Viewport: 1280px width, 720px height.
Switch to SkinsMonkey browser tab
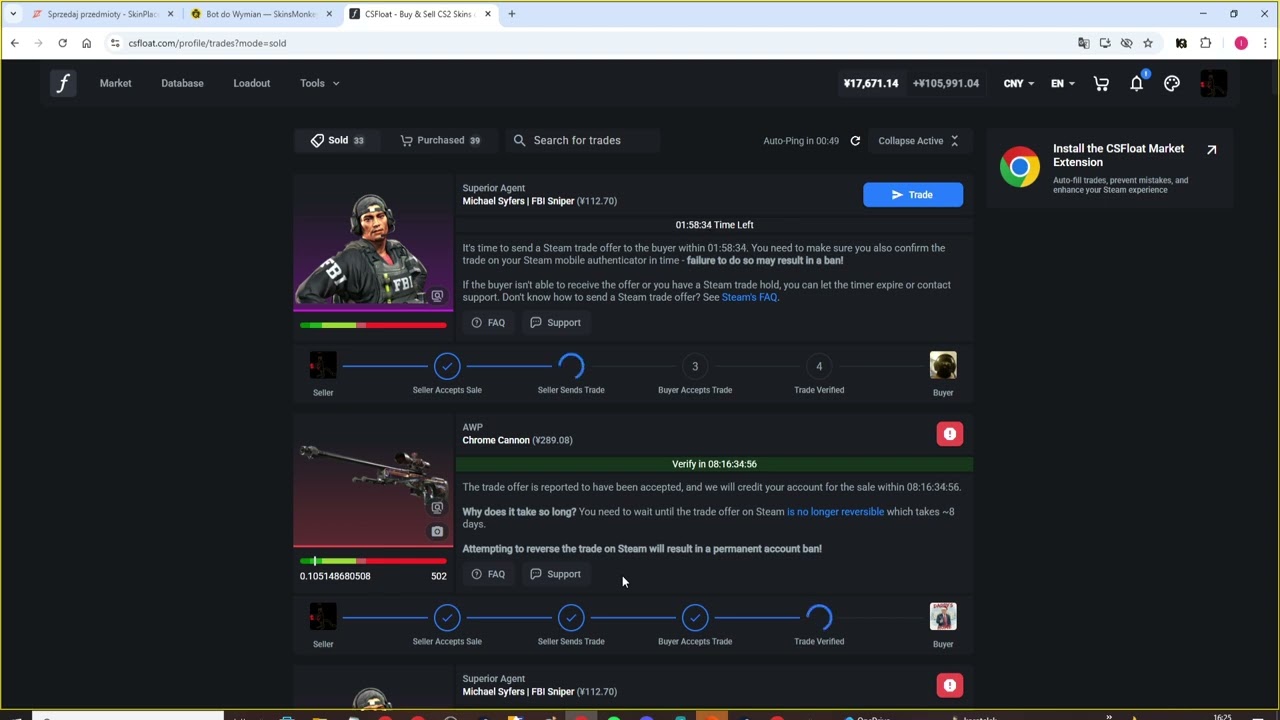tap(261, 14)
